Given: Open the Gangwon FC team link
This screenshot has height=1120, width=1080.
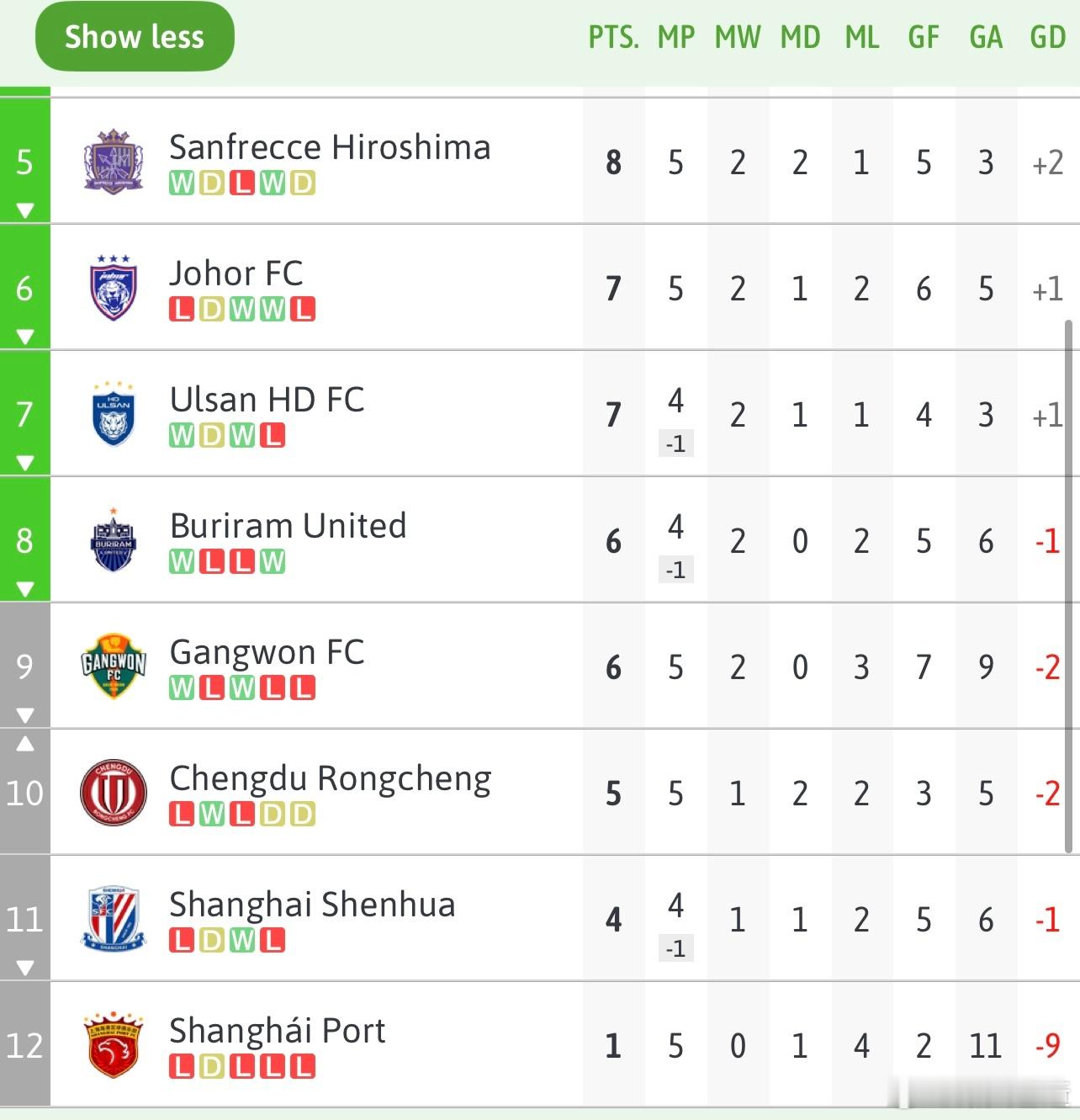Looking at the screenshot, I should (267, 652).
